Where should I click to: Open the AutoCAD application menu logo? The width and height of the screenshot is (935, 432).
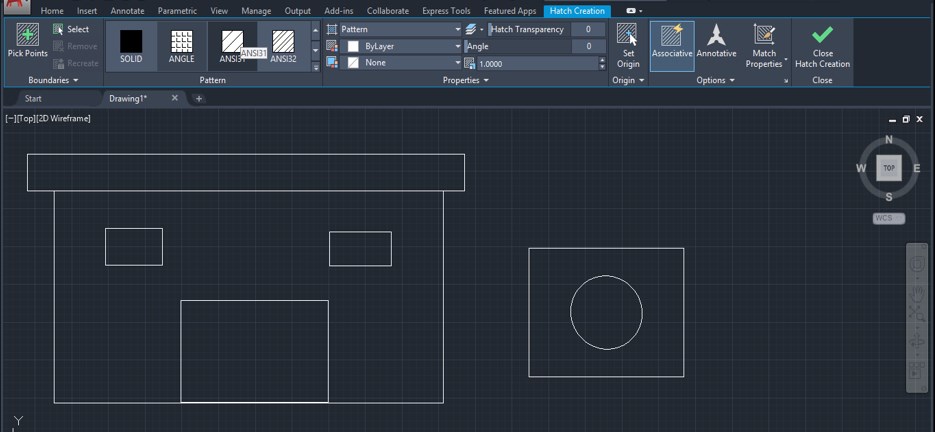16,8
